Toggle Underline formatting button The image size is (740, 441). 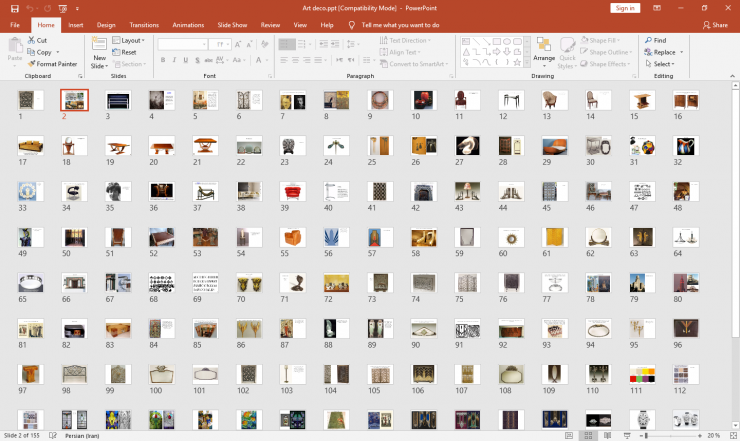[185, 60]
